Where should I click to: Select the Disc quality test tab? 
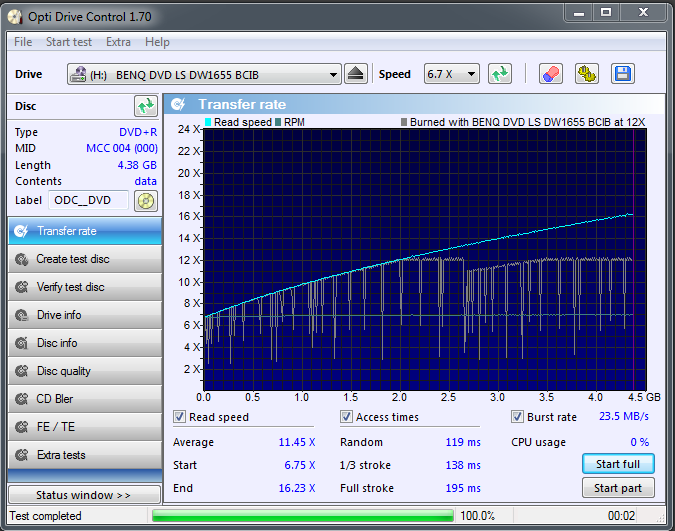85,371
